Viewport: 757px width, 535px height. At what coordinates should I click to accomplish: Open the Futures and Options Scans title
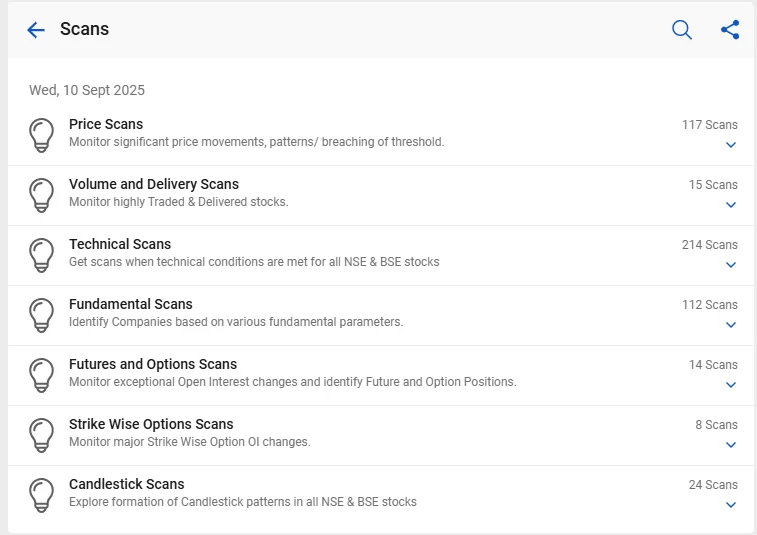tap(153, 364)
